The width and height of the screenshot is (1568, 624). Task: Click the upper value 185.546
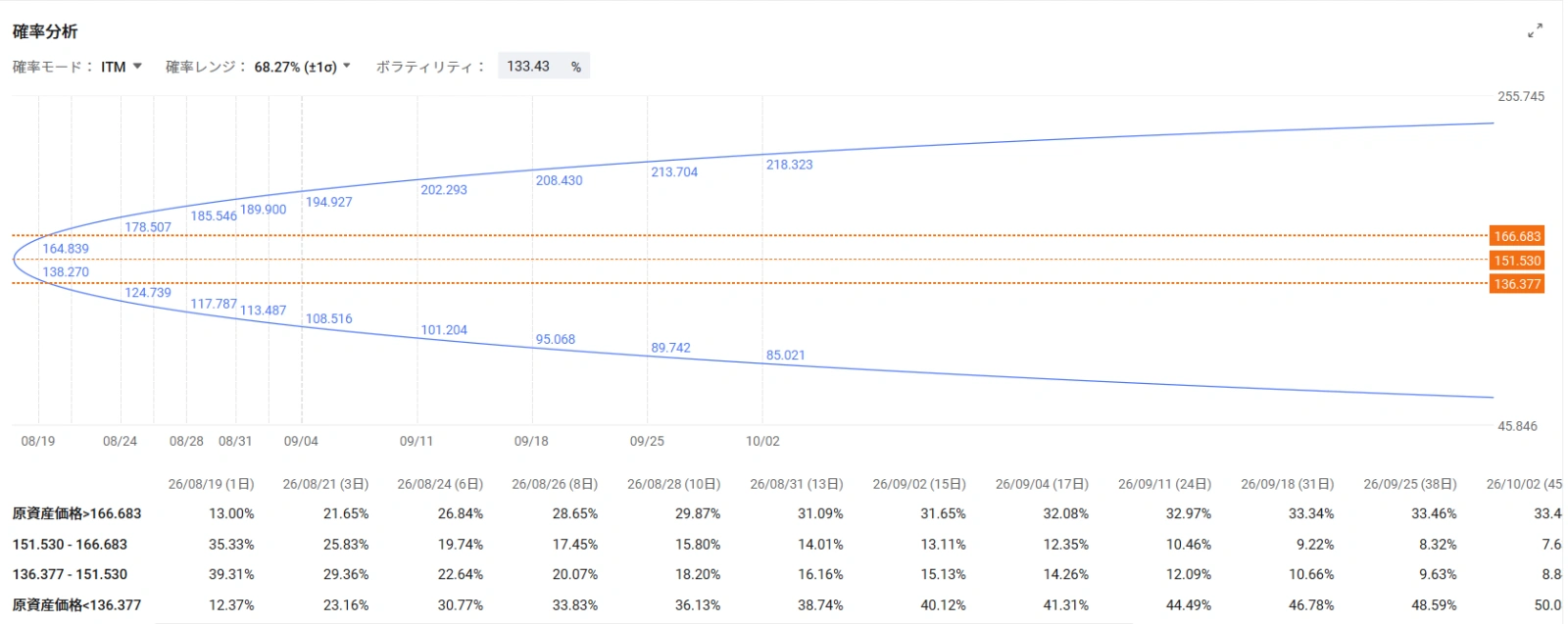pos(214,216)
